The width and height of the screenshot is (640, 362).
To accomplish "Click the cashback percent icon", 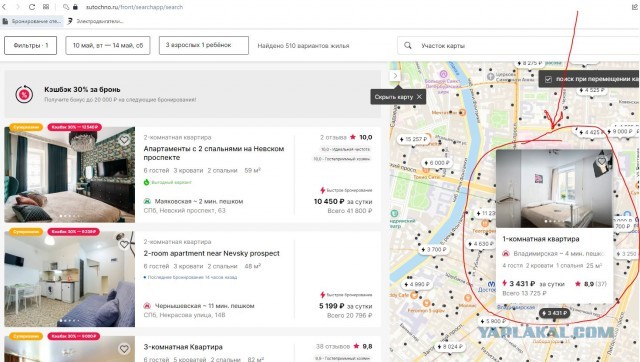I will click(24, 95).
